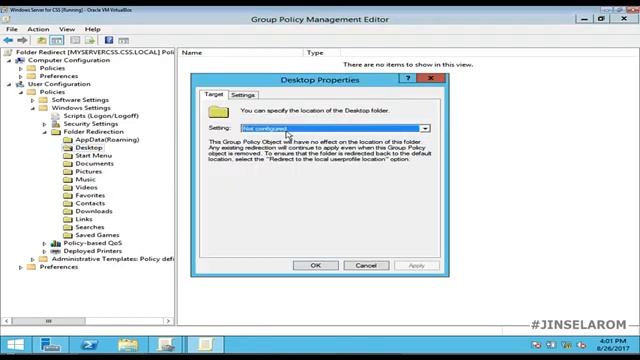Expand Policies under Computer Configuration
This screenshot has height=360, width=640.
coord(21,69)
